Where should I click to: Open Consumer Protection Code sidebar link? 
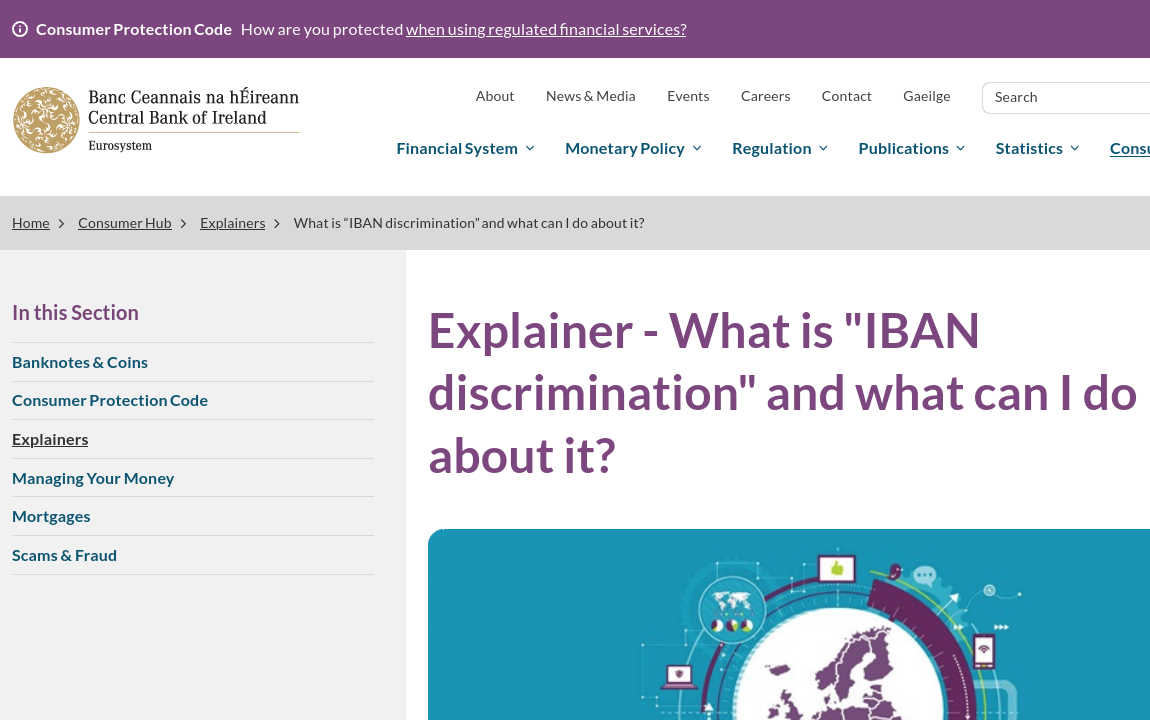pos(110,400)
